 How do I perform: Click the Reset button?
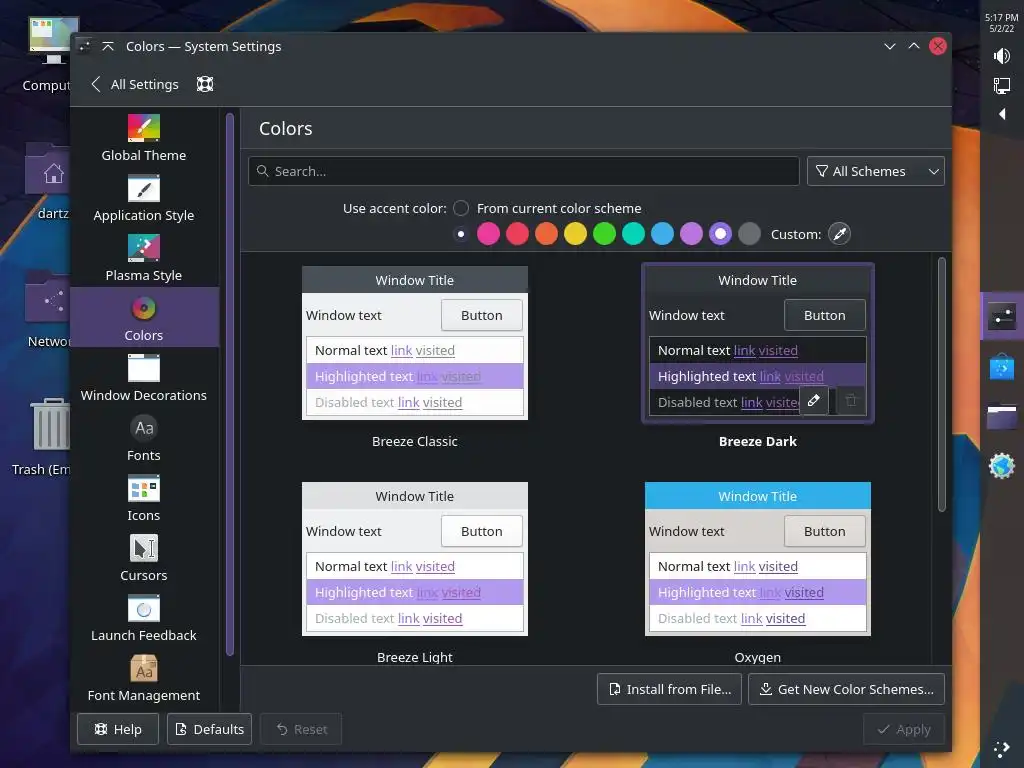pos(301,729)
